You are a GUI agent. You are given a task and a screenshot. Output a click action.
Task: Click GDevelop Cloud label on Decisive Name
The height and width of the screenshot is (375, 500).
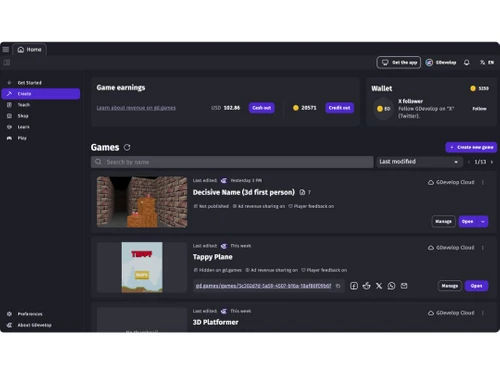(x=451, y=182)
